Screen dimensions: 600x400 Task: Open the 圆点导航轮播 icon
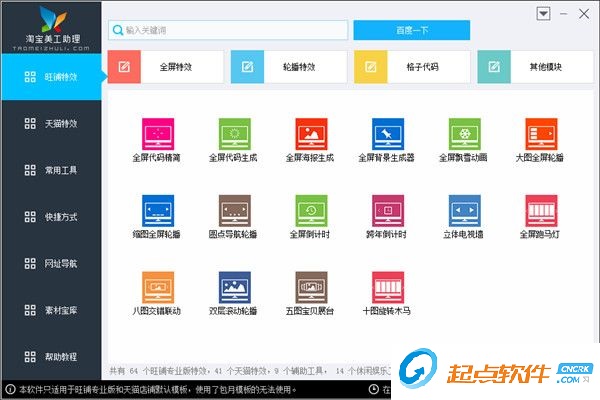tap(235, 211)
